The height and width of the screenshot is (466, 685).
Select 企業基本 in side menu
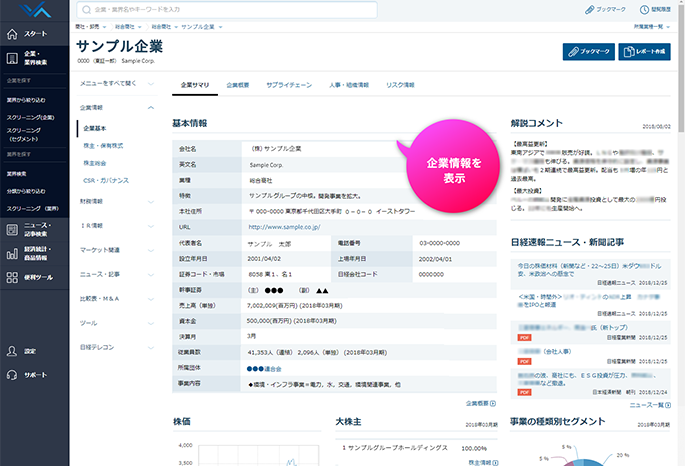pyautogui.click(x=95, y=128)
